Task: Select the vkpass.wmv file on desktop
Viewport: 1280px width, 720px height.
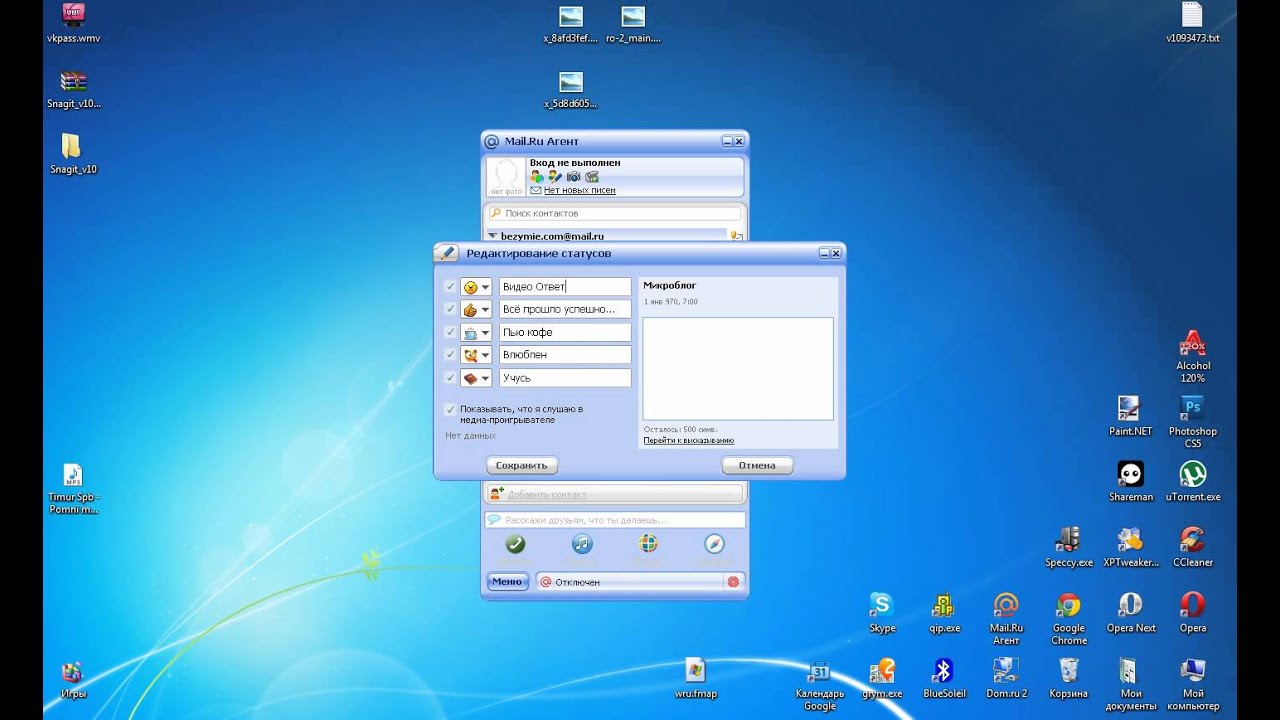Action: [x=73, y=23]
